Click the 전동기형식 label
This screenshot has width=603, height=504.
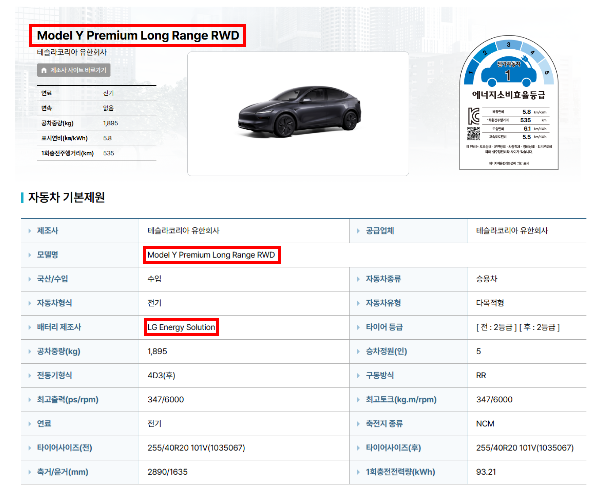point(54,375)
